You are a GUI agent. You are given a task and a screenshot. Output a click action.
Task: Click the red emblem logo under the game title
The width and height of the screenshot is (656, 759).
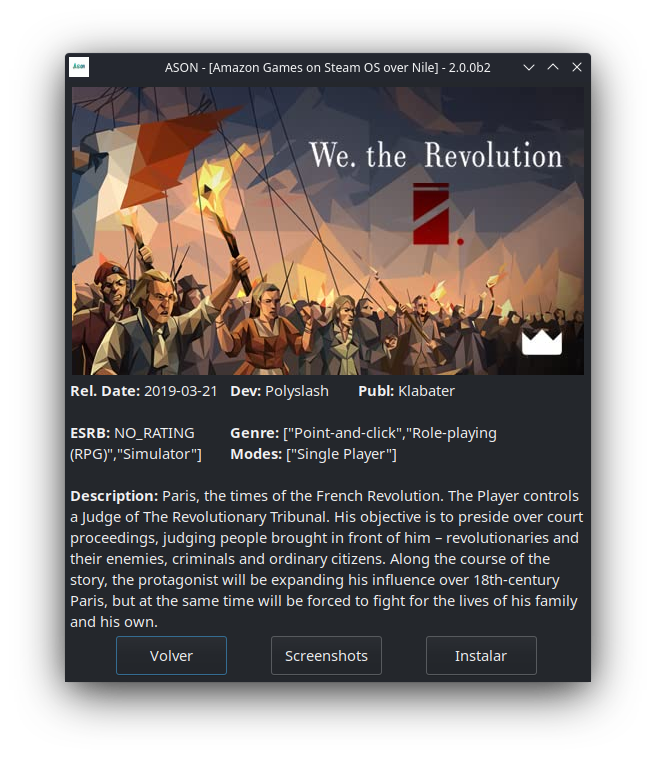click(x=433, y=213)
